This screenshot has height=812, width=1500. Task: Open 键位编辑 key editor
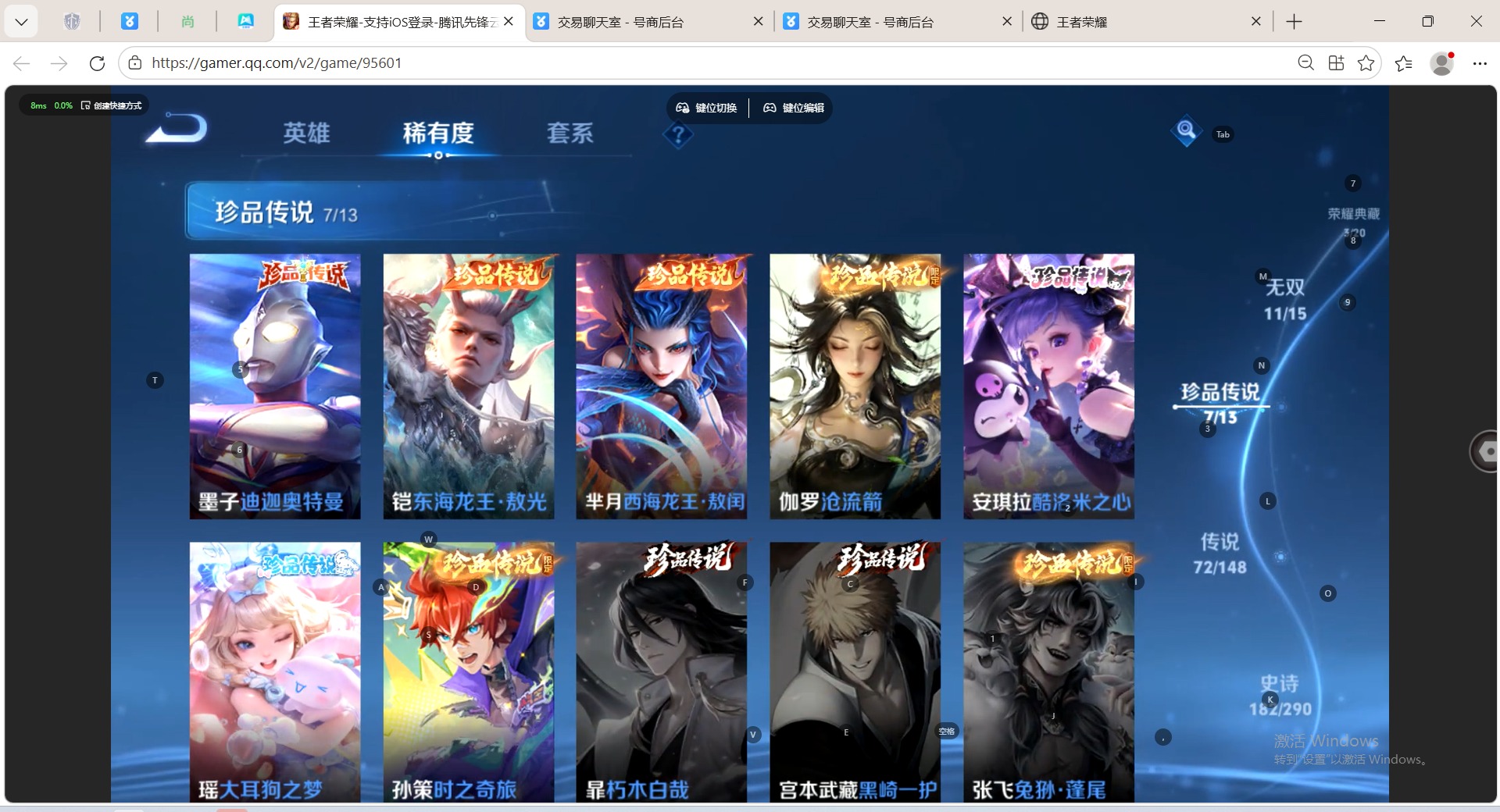click(x=793, y=108)
